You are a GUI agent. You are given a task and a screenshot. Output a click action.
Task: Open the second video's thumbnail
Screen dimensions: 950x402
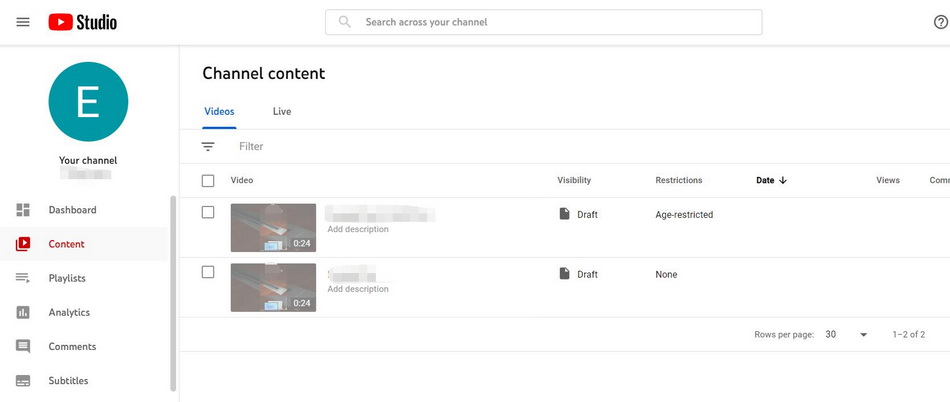point(273,287)
